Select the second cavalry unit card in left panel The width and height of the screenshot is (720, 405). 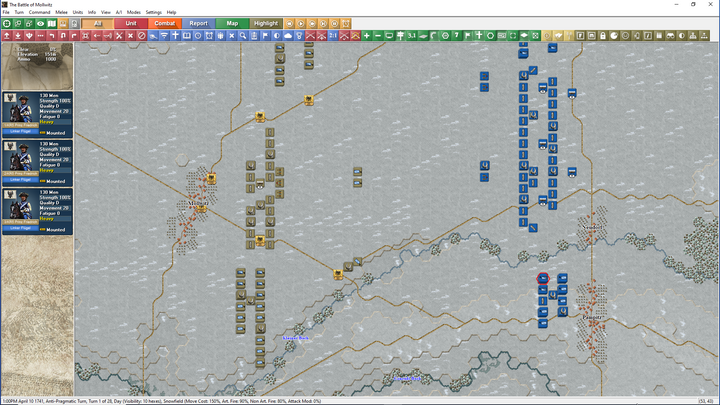coord(37,163)
